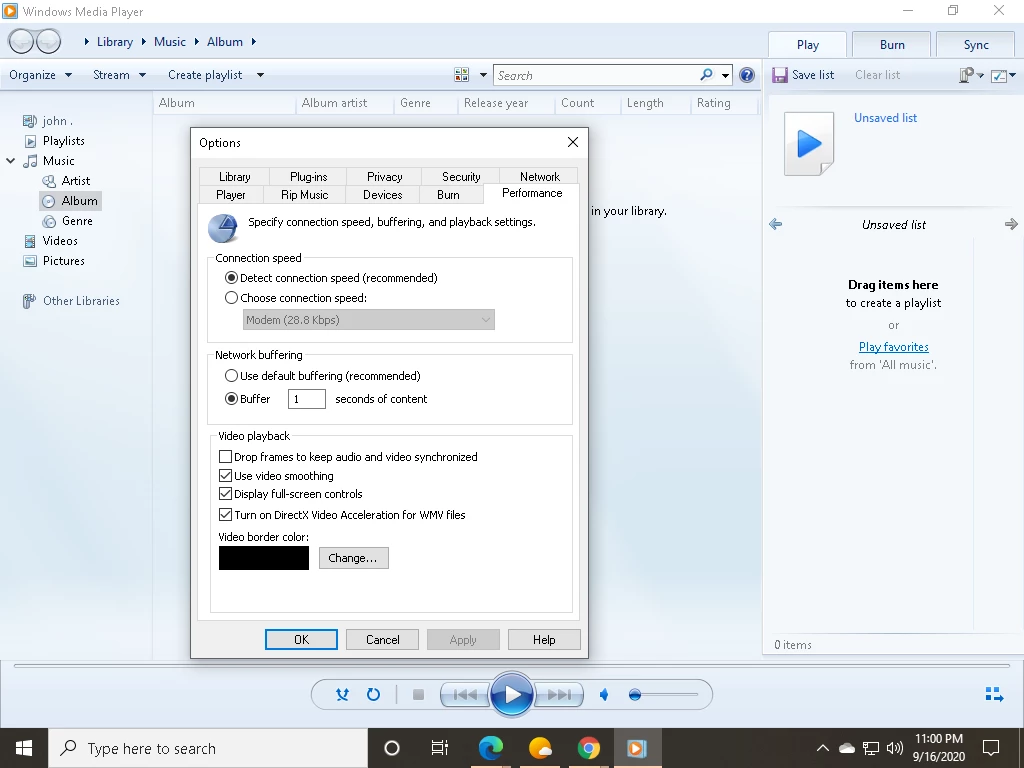Screen dimensions: 1024x768
Task: Open Pictures in the library pane
Action: (x=63, y=261)
